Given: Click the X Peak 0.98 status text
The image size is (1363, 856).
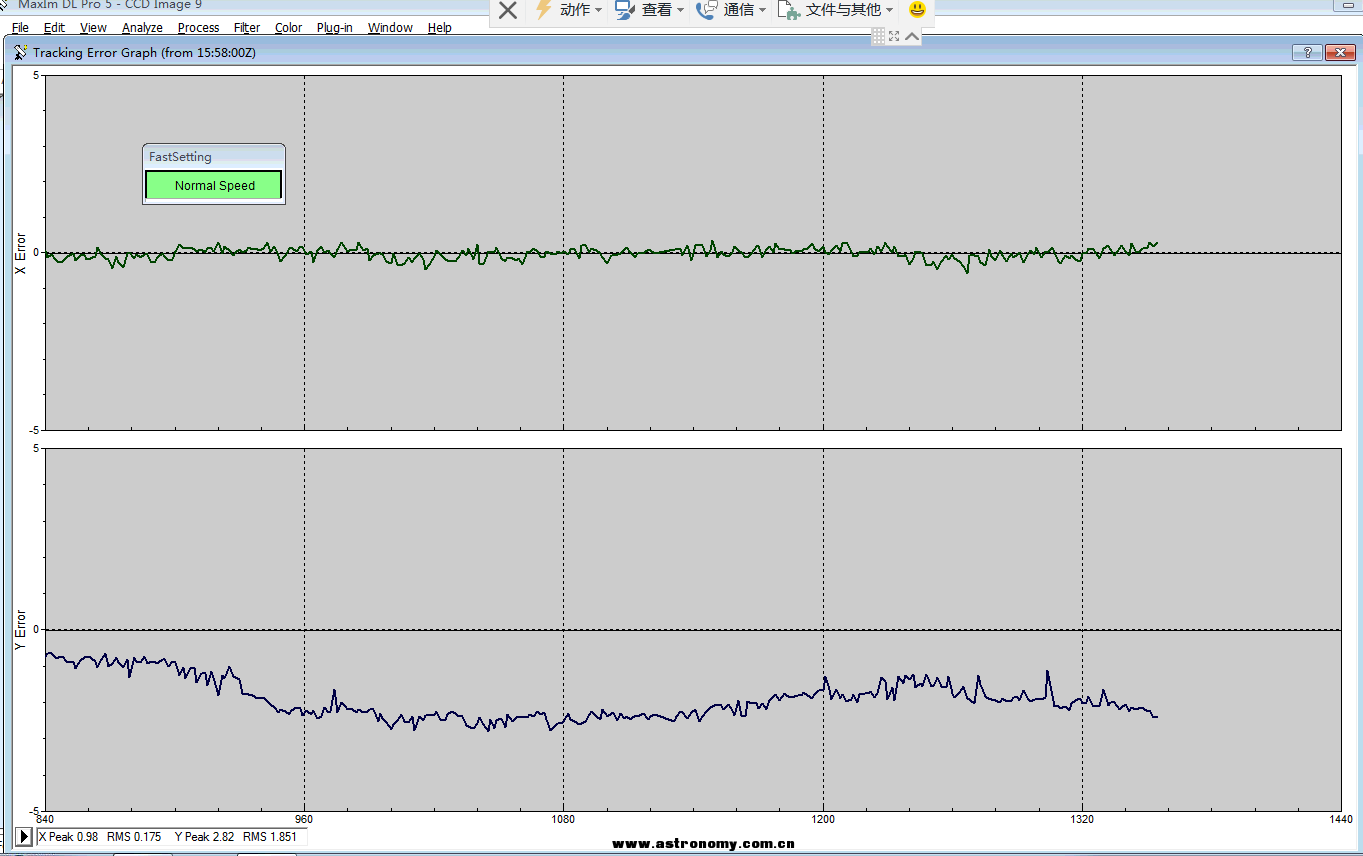Looking at the screenshot, I should pyautogui.click(x=68, y=837).
